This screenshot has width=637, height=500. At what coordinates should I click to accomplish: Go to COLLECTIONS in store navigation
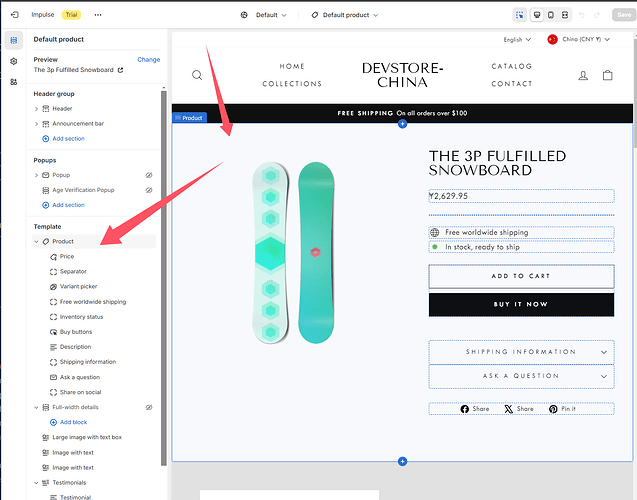(x=292, y=84)
